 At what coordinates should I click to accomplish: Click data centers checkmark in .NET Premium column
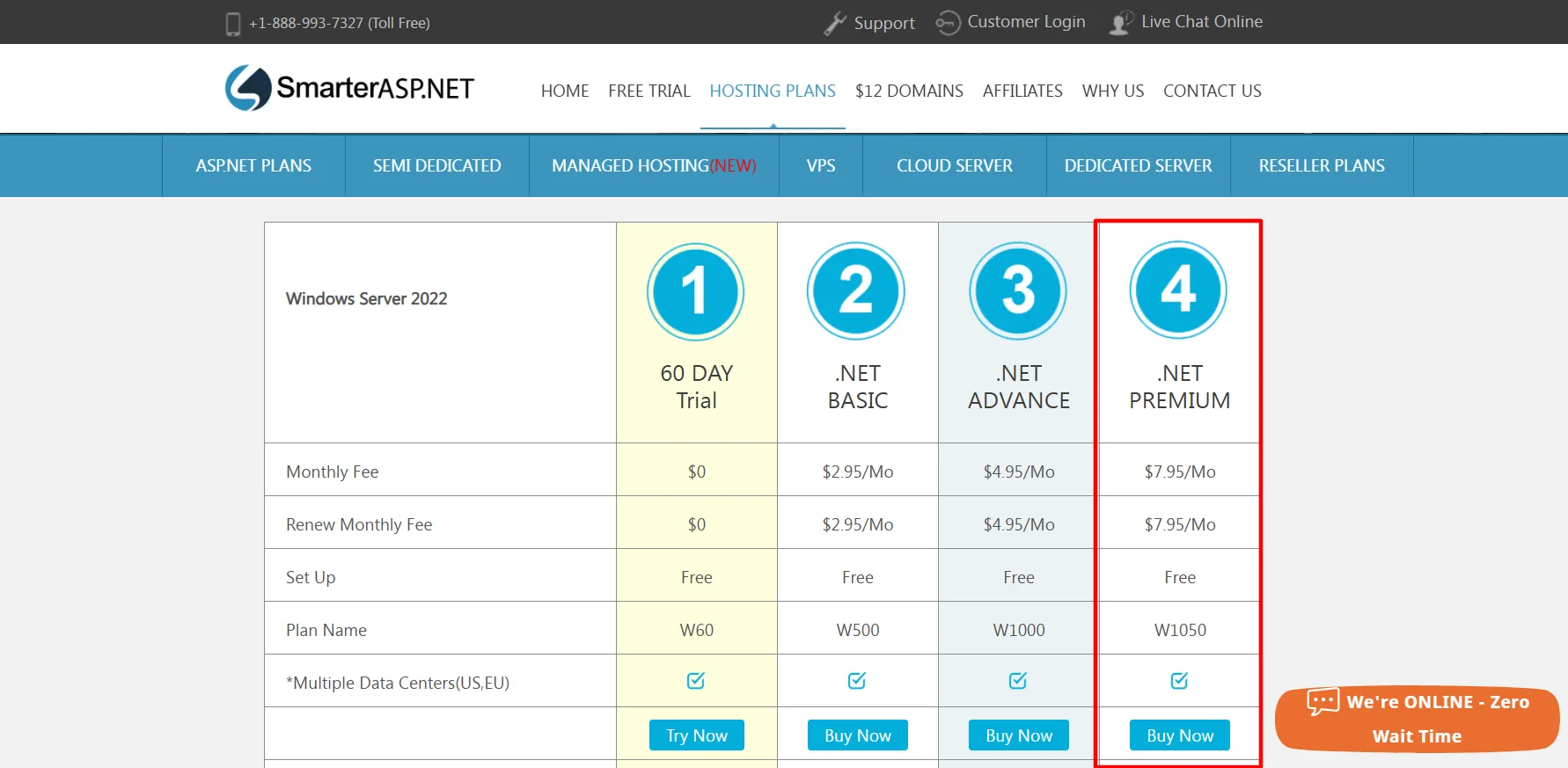click(x=1180, y=680)
